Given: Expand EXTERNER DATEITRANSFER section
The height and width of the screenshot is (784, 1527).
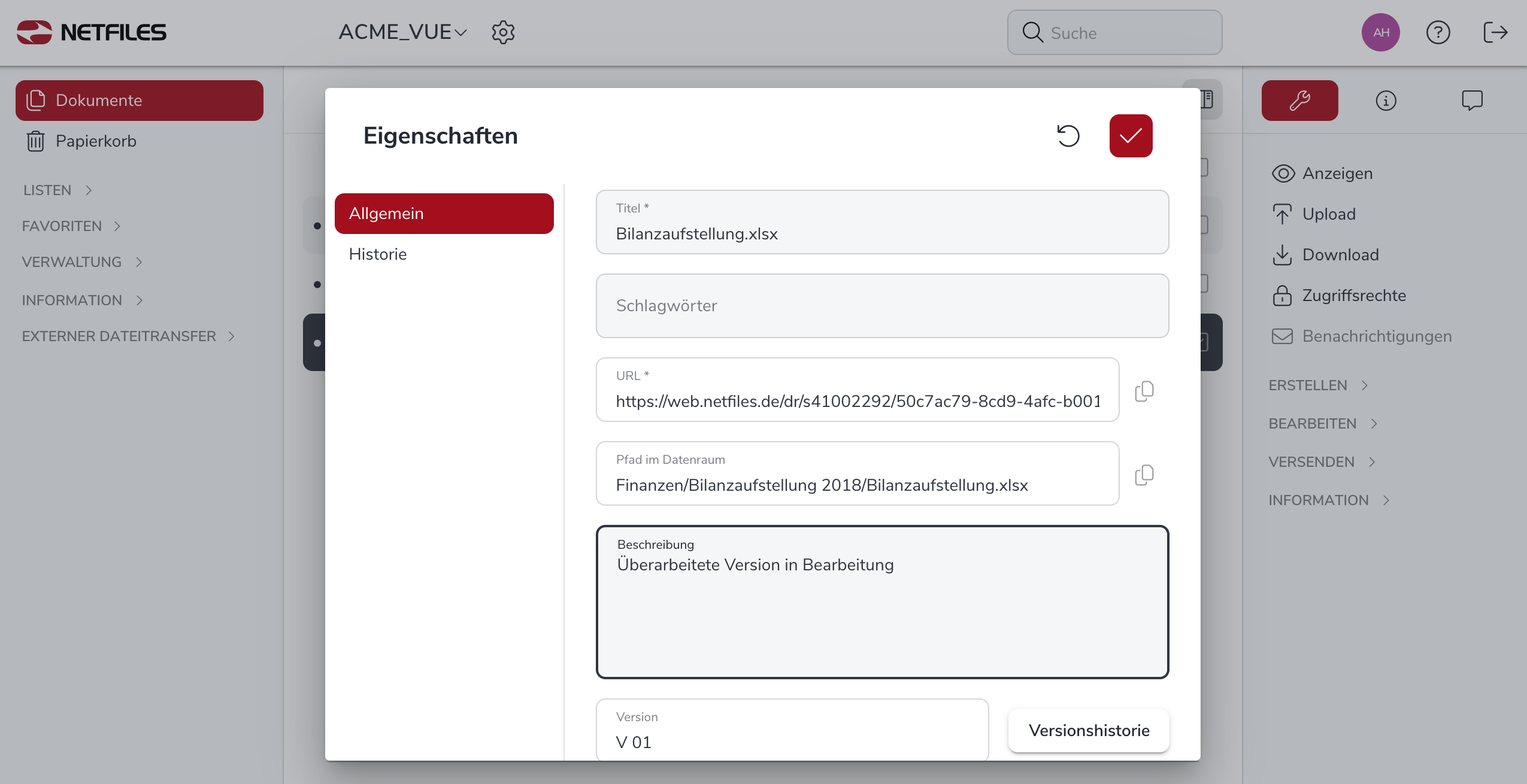Looking at the screenshot, I should coord(128,336).
